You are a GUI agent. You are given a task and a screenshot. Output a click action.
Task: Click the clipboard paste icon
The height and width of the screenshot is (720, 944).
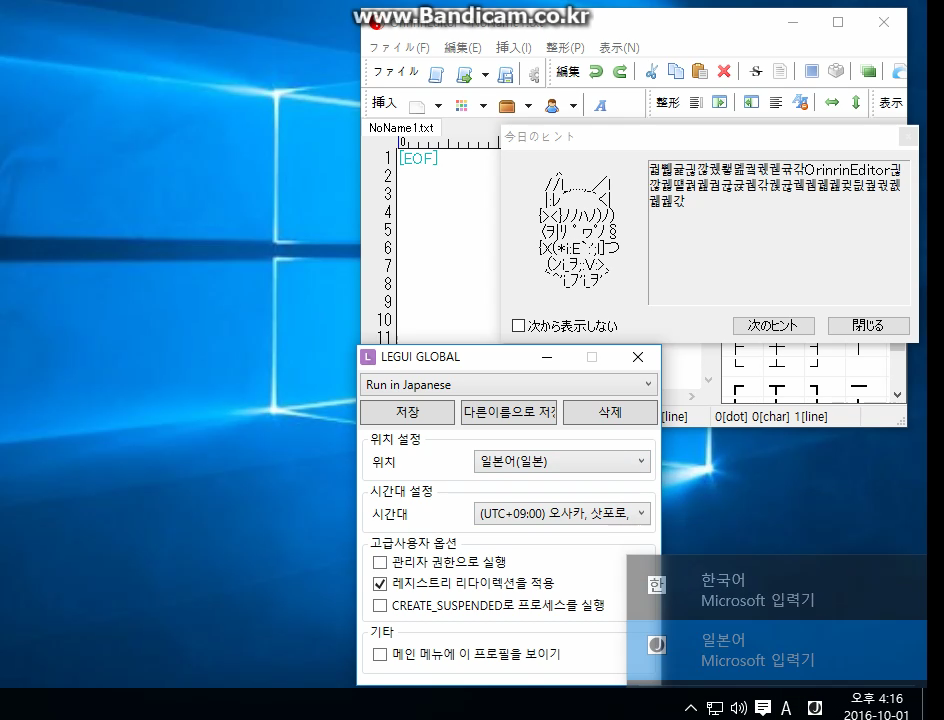point(700,72)
